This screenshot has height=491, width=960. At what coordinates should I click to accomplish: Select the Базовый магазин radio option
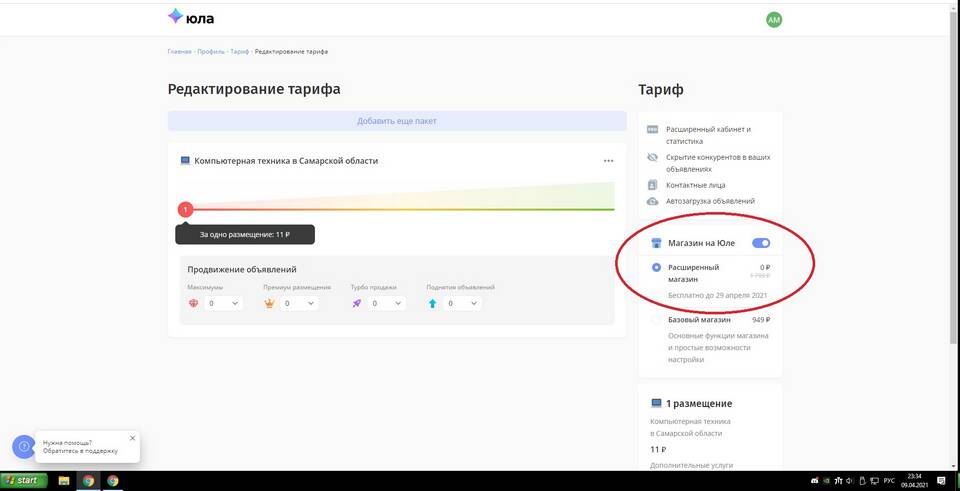point(656,320)
